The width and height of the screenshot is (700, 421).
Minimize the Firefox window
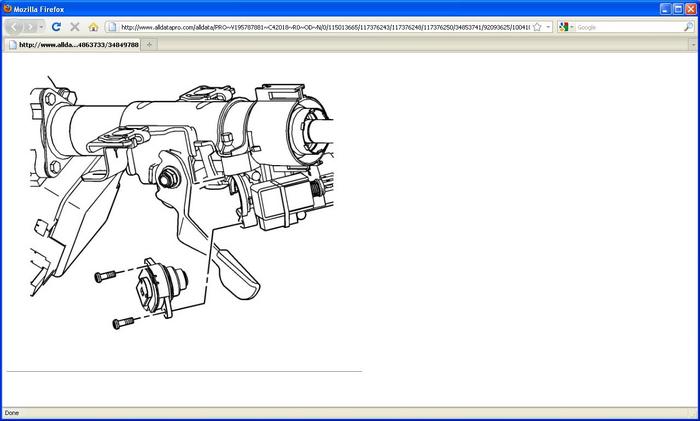coord(666,9)
